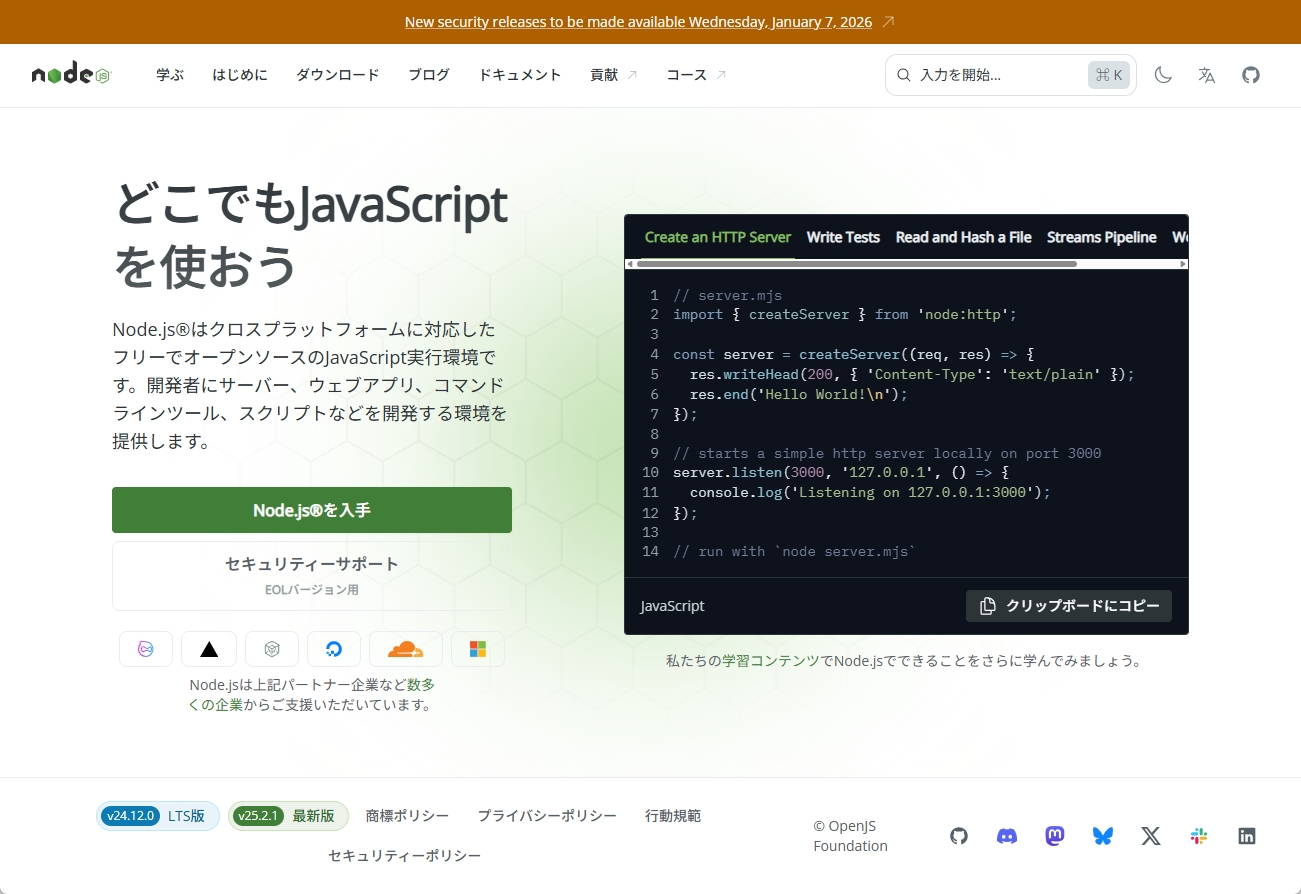Open the 貢献 menu item
The image size is (1301, 894).
point(613,75)
